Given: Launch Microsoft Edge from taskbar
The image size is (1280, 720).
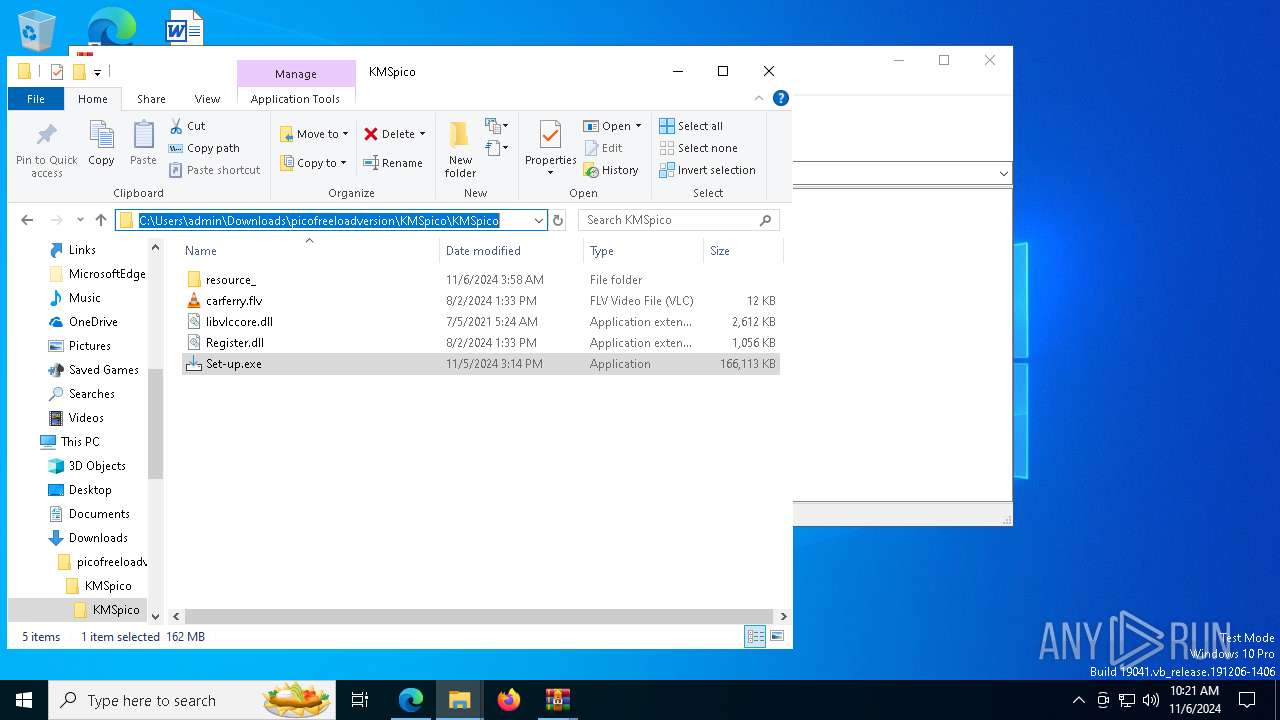Looking at the screenshot, I should (411, 700).
